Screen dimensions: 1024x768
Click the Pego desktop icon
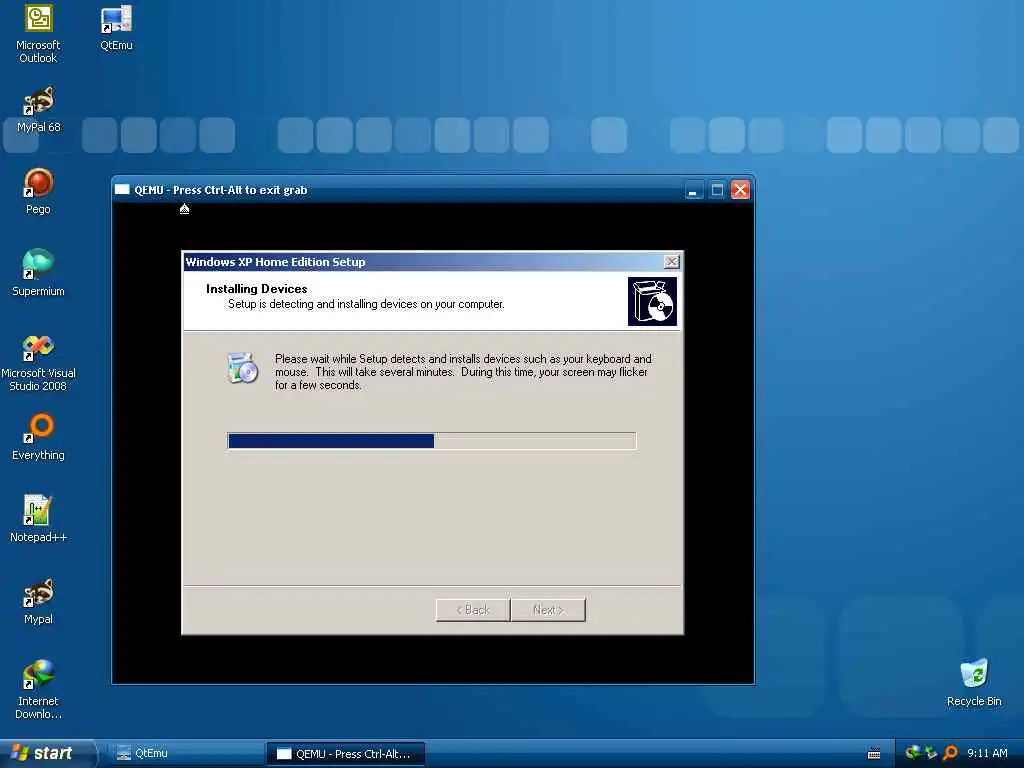(x=38, y=191)
